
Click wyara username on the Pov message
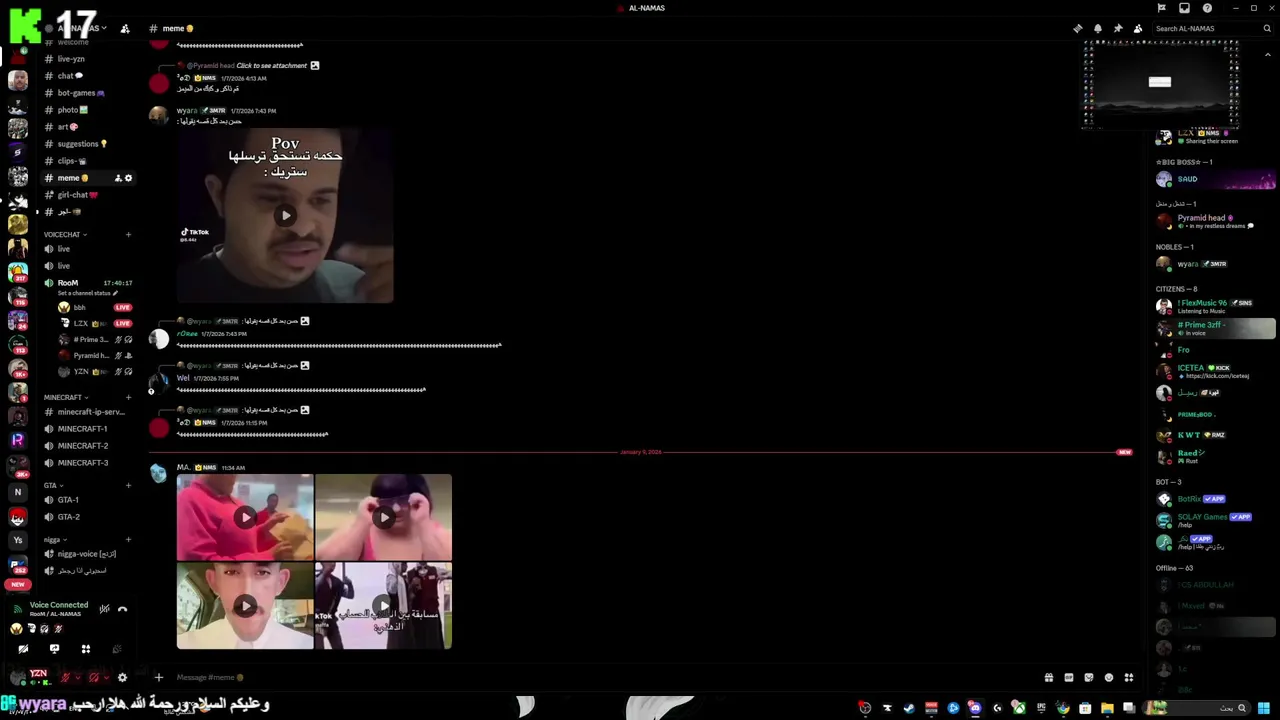pyautogui.click(x=187, y=111)
